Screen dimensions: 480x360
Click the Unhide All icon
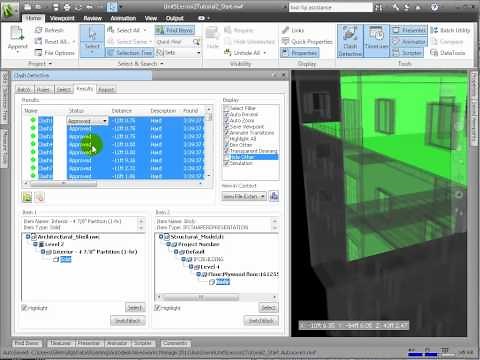228,52
